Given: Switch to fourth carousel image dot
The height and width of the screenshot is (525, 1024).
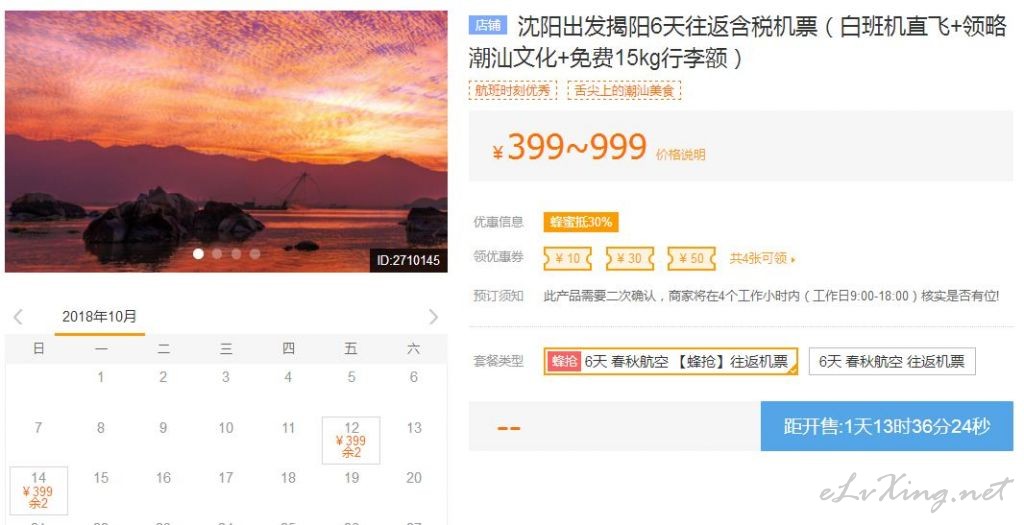Looking at the screenshot, I should point(255,253).
